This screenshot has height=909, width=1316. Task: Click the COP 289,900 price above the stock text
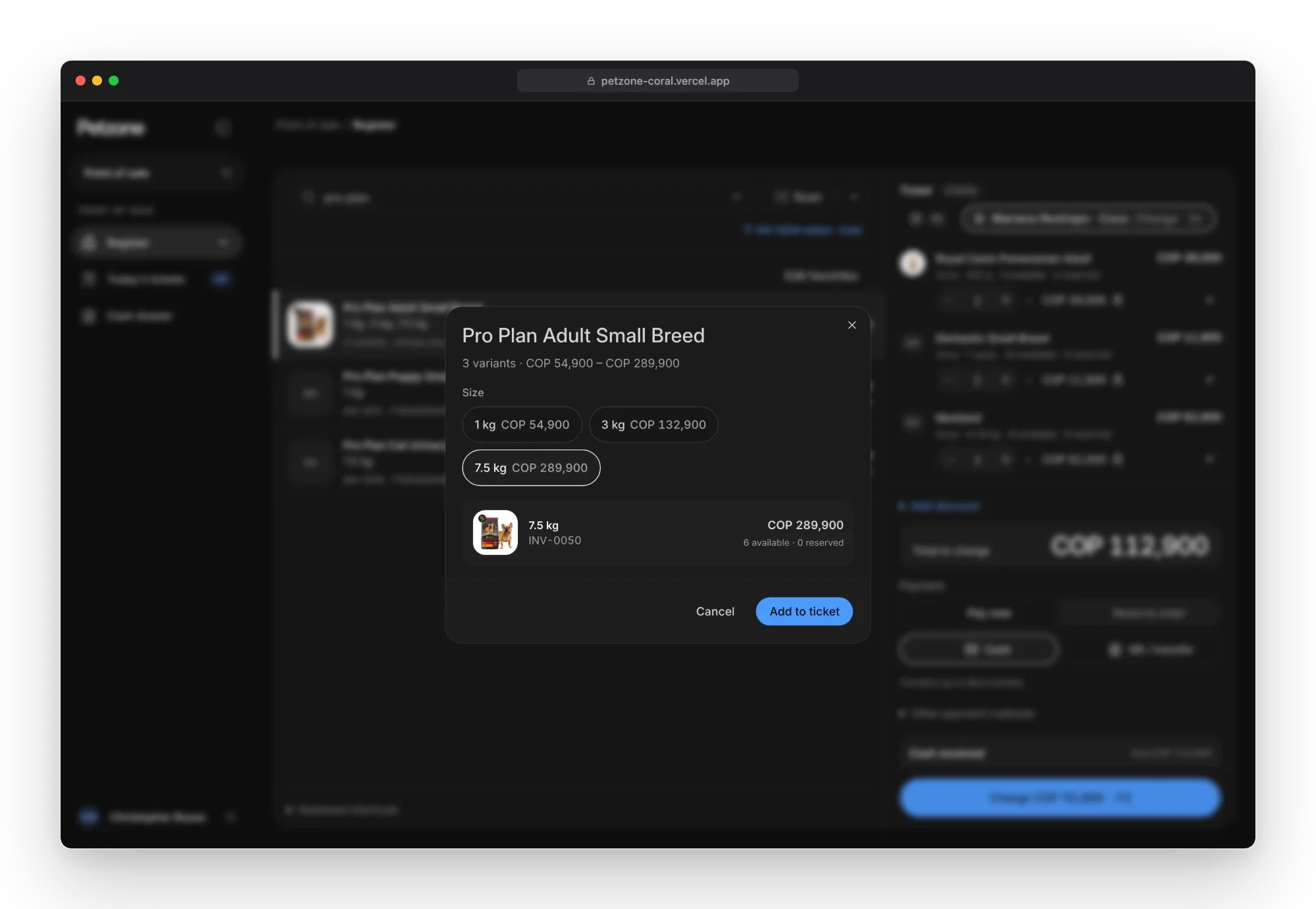pos(805,525)
